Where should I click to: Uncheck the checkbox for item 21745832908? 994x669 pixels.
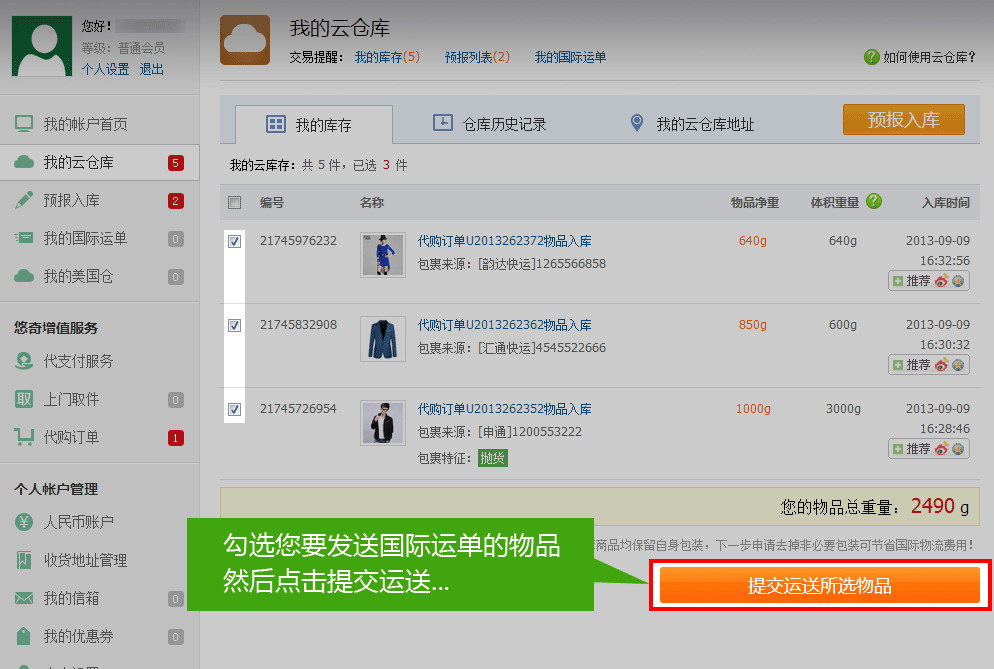(235, 325)
